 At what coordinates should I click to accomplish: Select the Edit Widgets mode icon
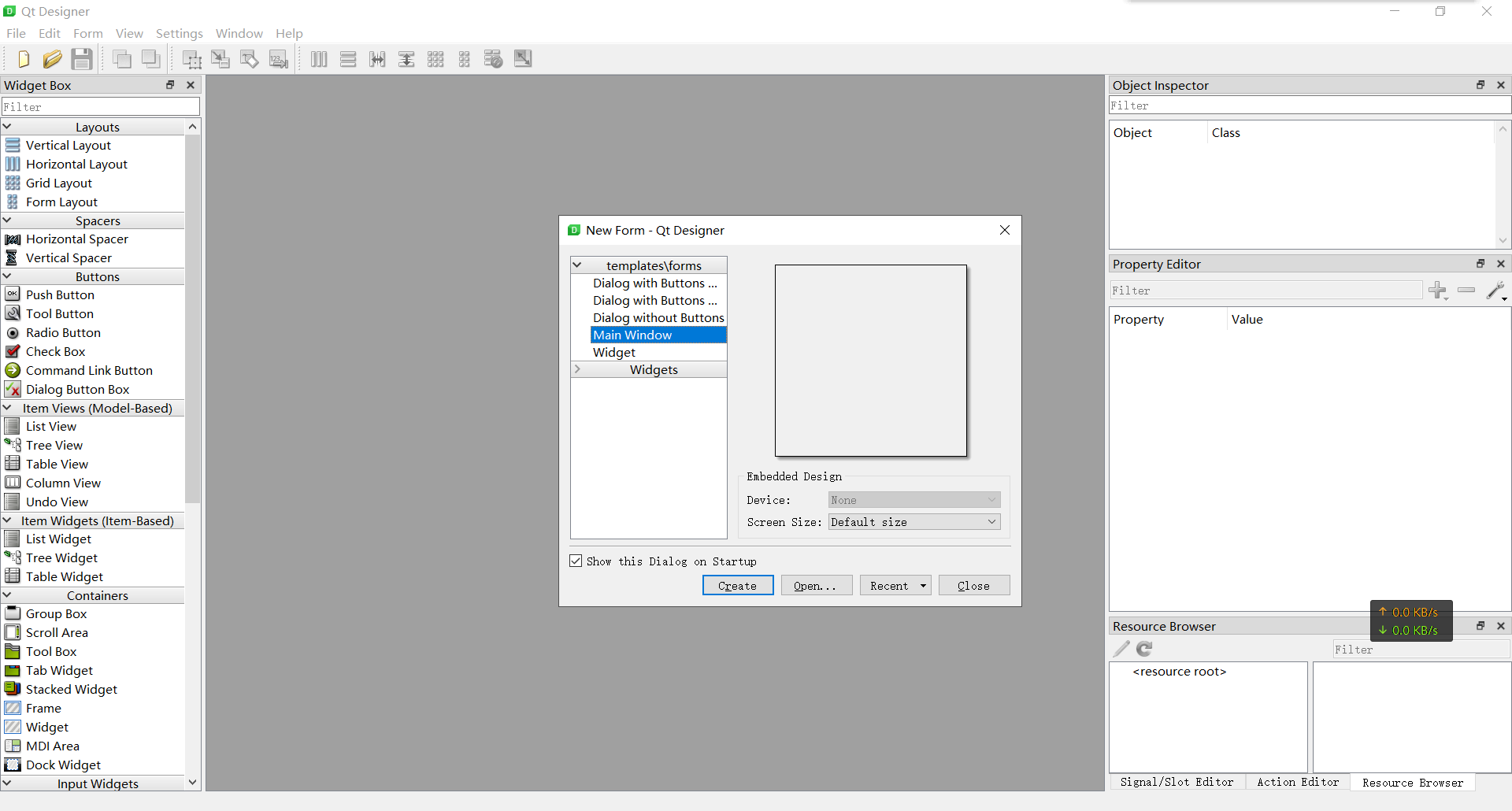click(x=191, y=59)
